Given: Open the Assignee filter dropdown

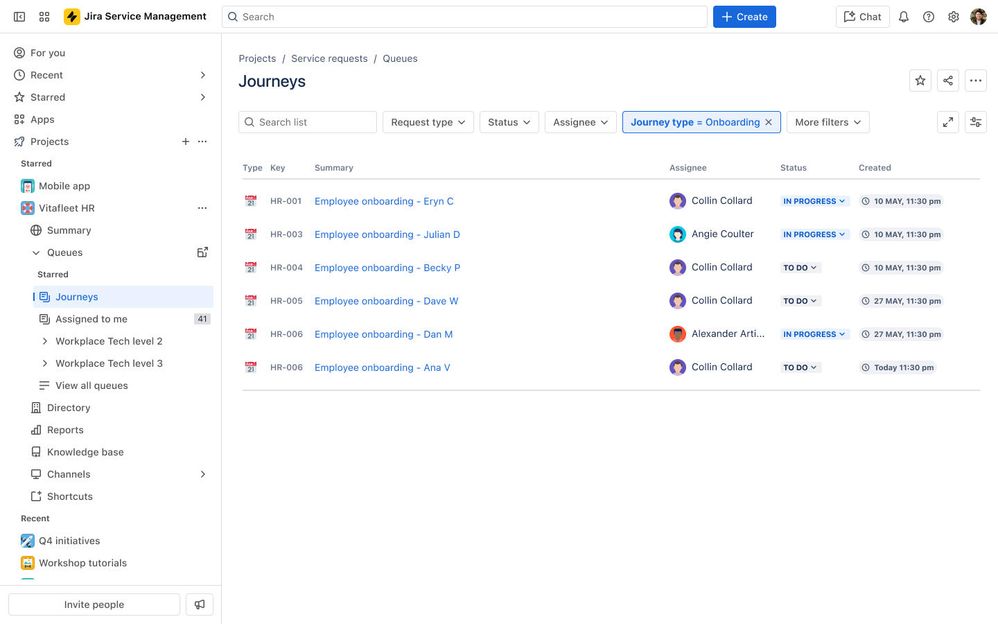Looking at the screenshot, I should 580,122.
